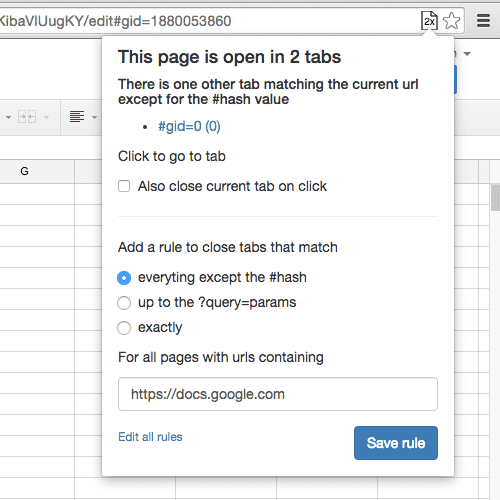Select the everything except the #hash option

pos(124,278)
